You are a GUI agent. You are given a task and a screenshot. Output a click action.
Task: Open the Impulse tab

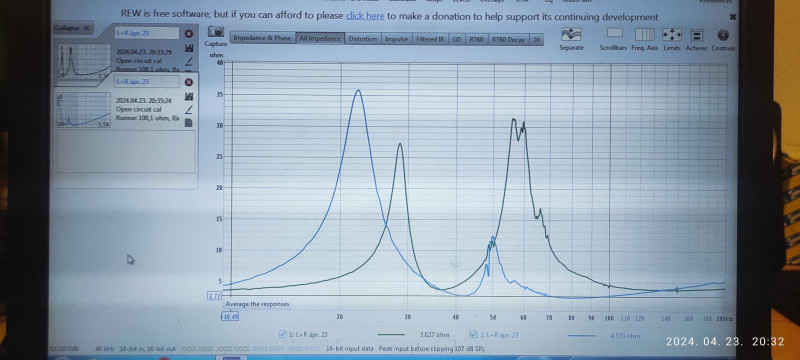pos(396,39)
